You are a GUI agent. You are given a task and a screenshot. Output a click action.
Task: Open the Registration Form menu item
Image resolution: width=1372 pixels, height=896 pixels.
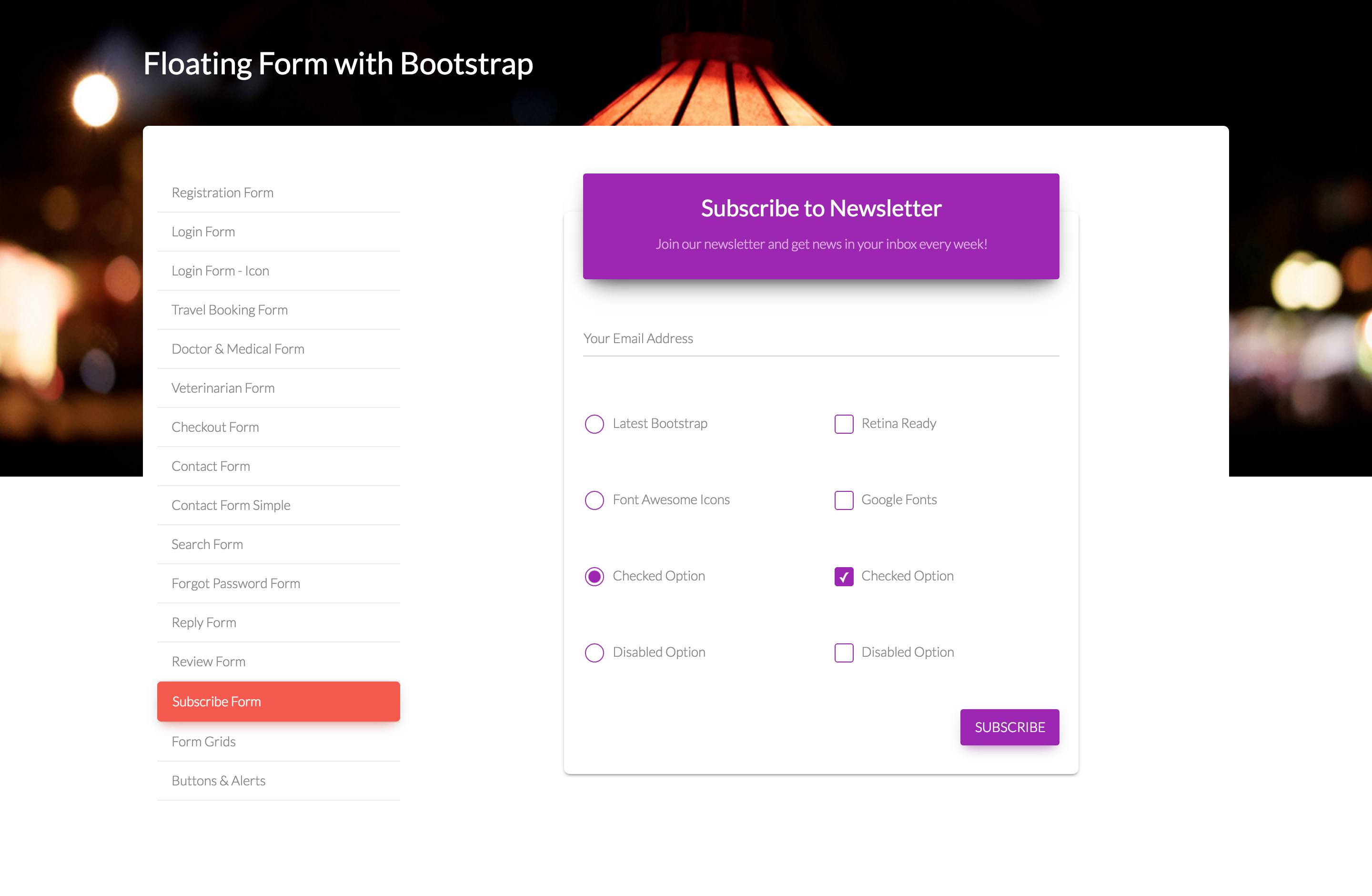tap(222, 193)
